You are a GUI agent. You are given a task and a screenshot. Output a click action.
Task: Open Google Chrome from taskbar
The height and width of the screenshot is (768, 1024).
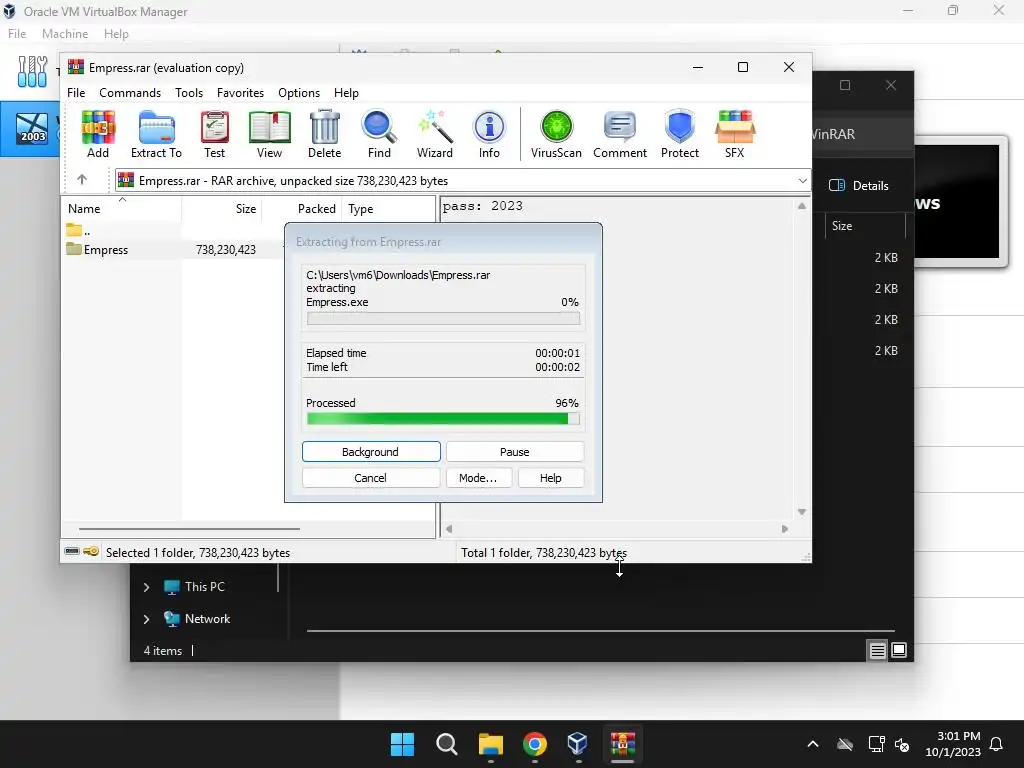click(535, 744)
